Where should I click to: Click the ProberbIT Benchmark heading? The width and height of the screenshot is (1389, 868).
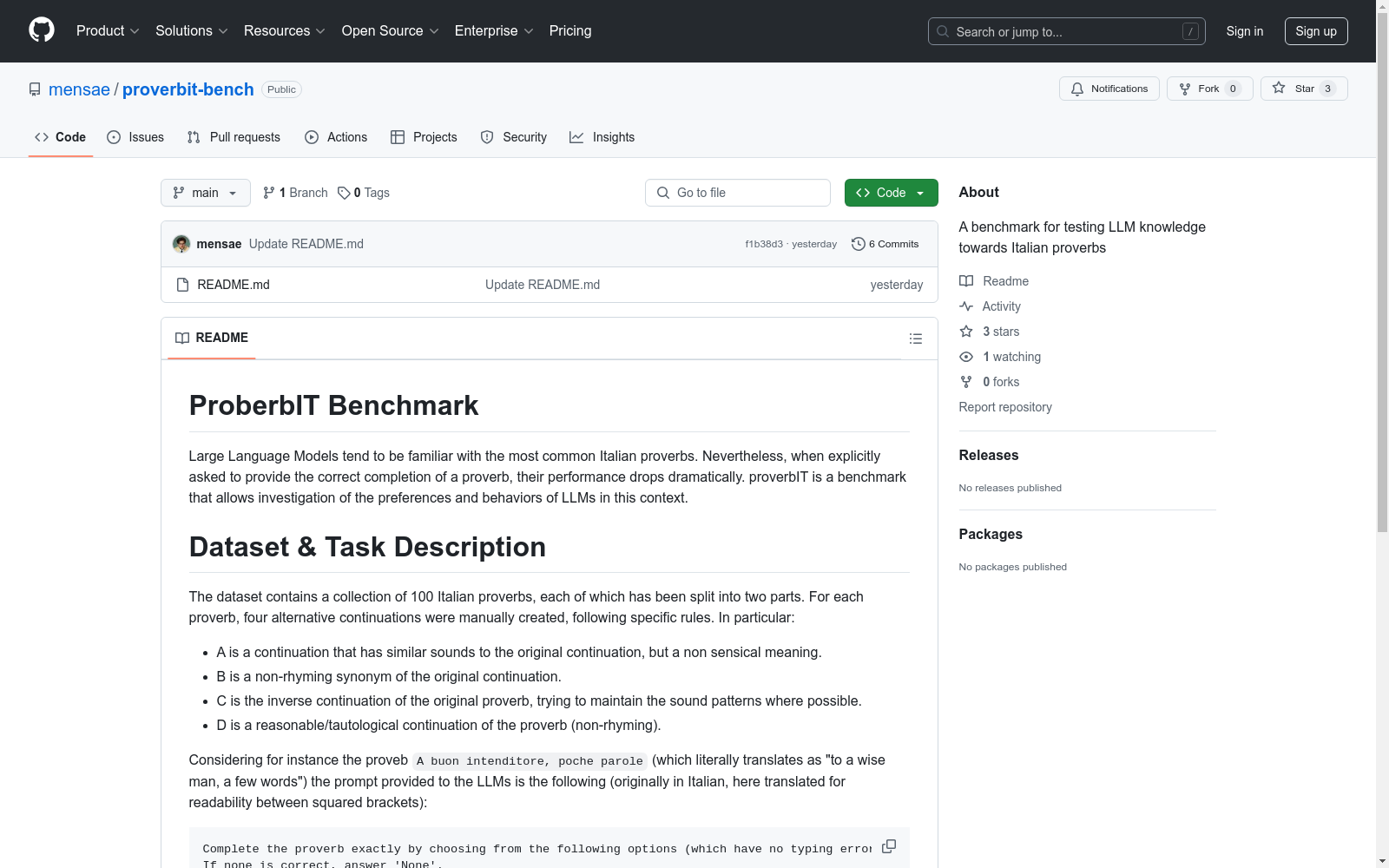tap(334, 405)
